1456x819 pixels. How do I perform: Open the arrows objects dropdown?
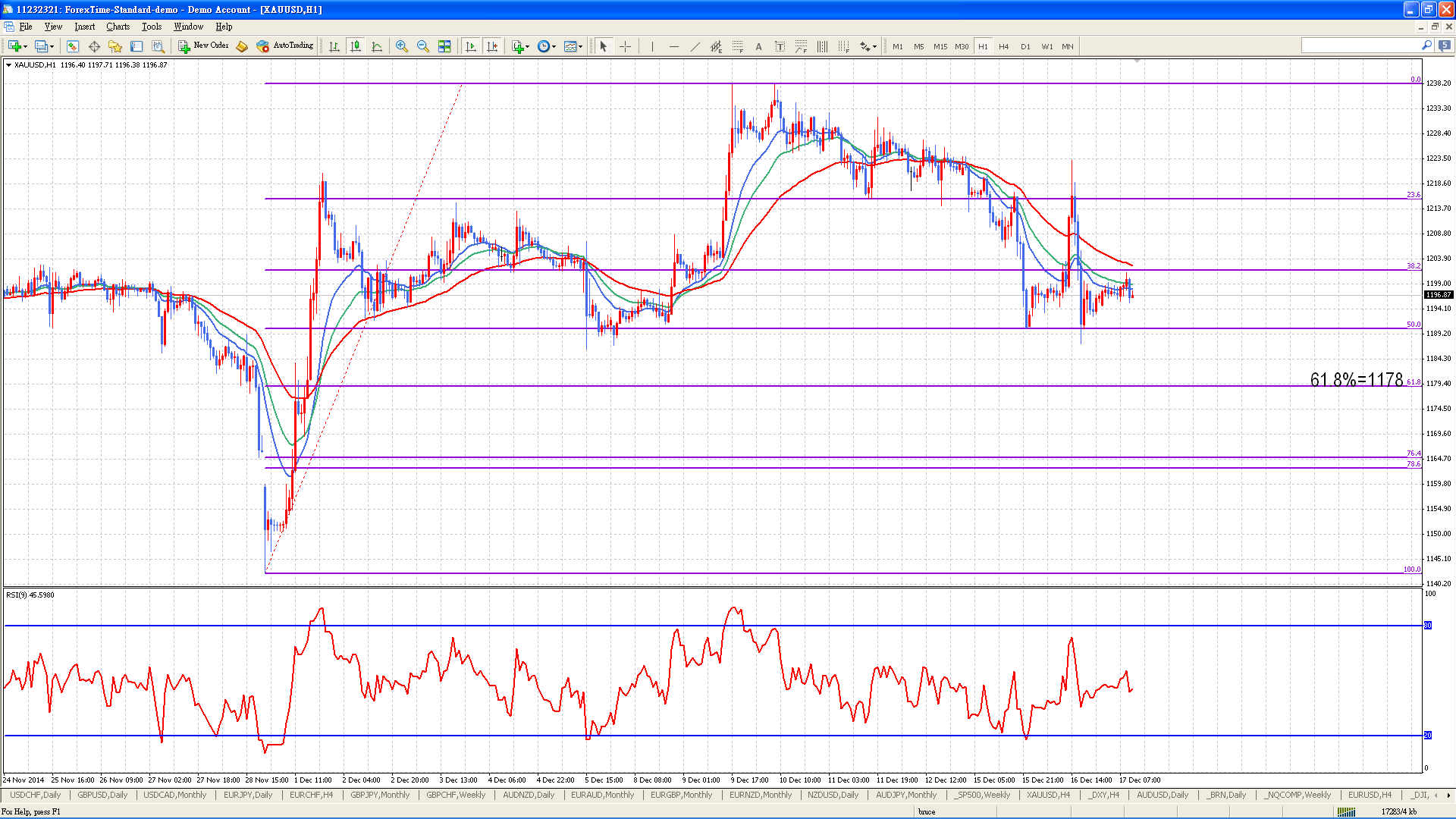[x=868, y=46]
